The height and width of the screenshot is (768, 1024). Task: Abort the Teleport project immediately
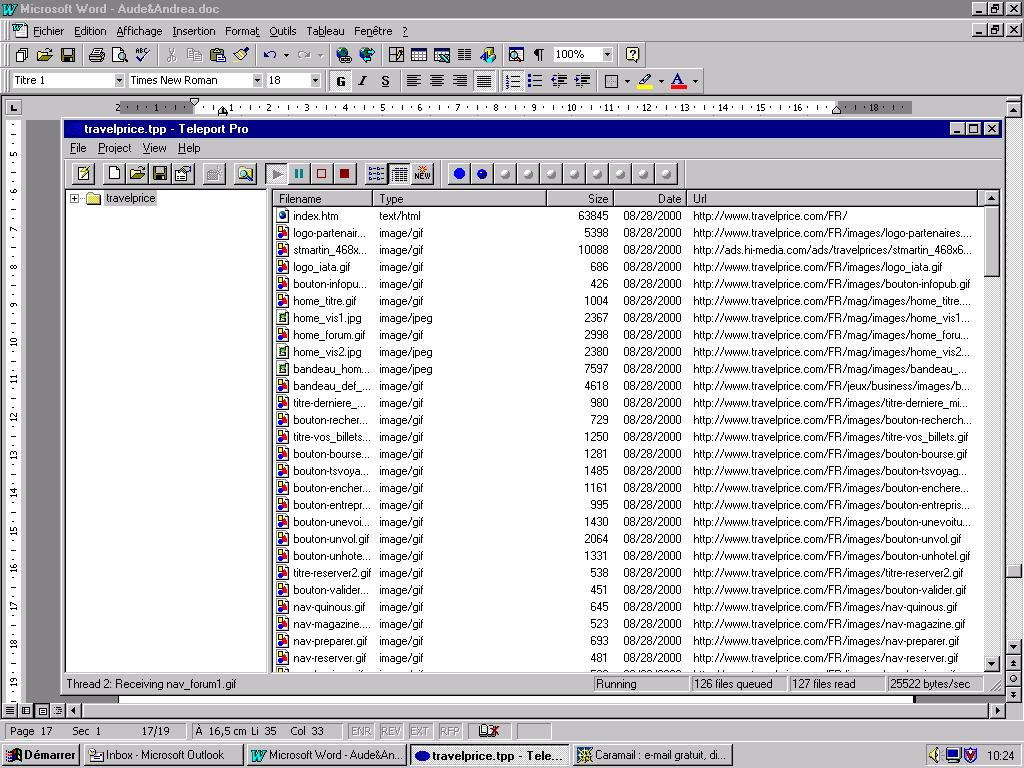(x=344, y=174)
